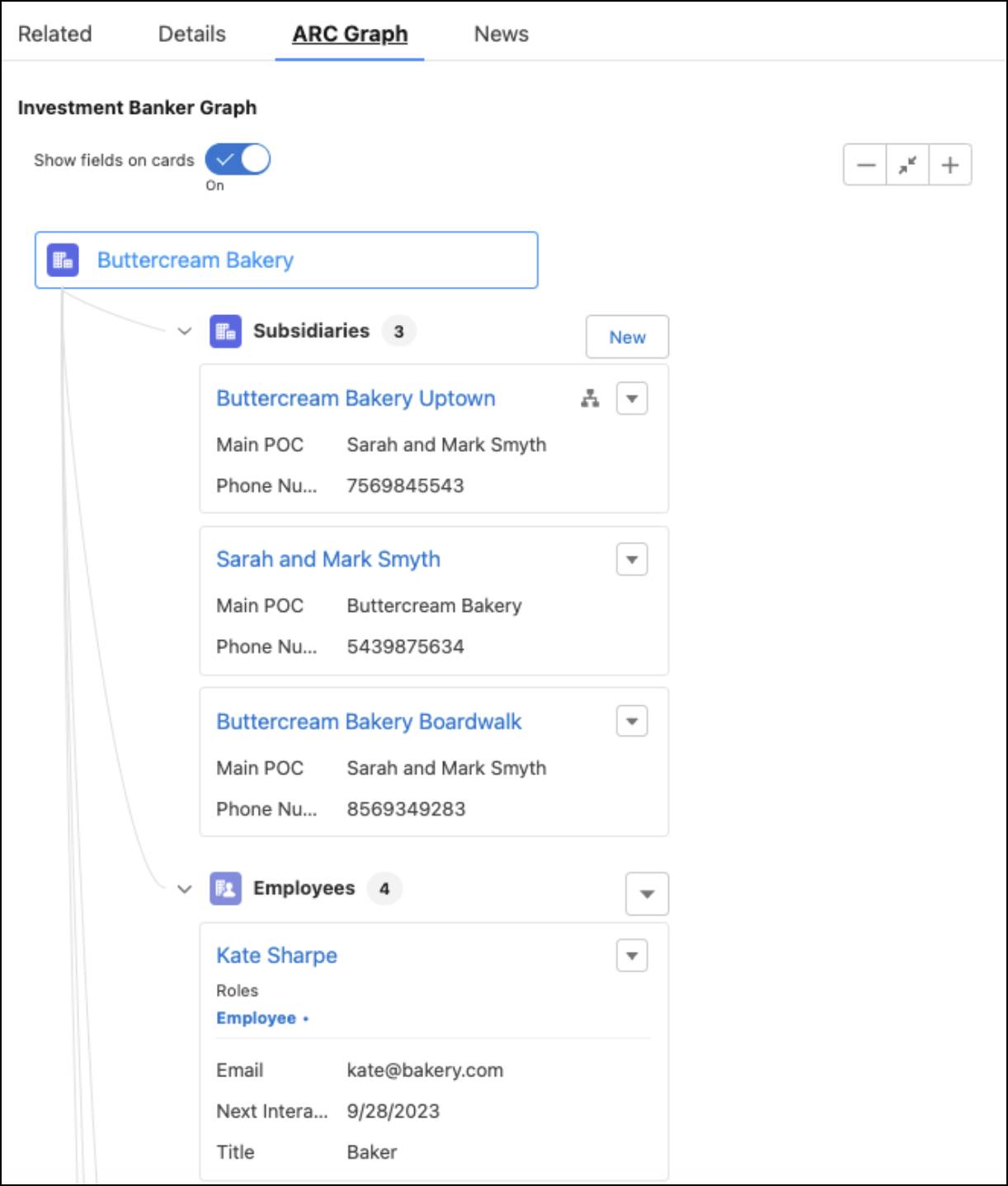Click phone number 7569845543
Viewport: 1008px width, 1186px height.
pos(405,486)
